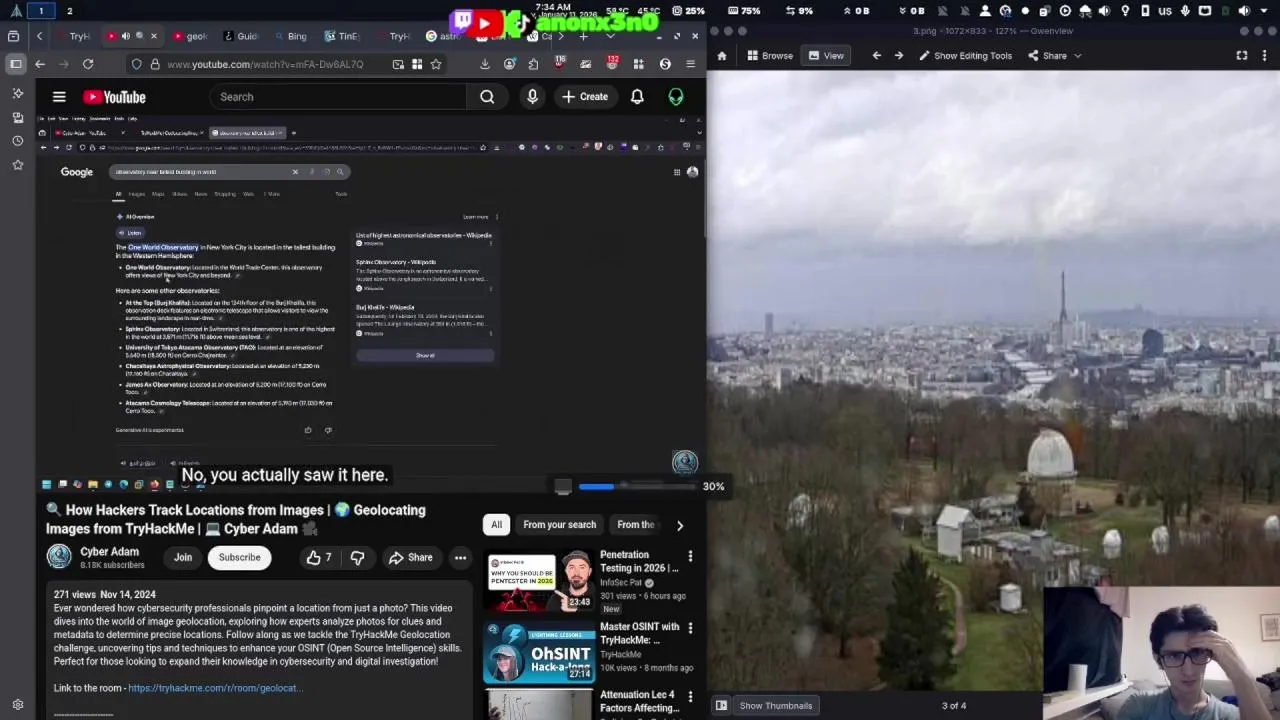This screenshot has height=720, width=1280.
Task: Open the YouTube guide hamburger menu
Action: (59, 97)
